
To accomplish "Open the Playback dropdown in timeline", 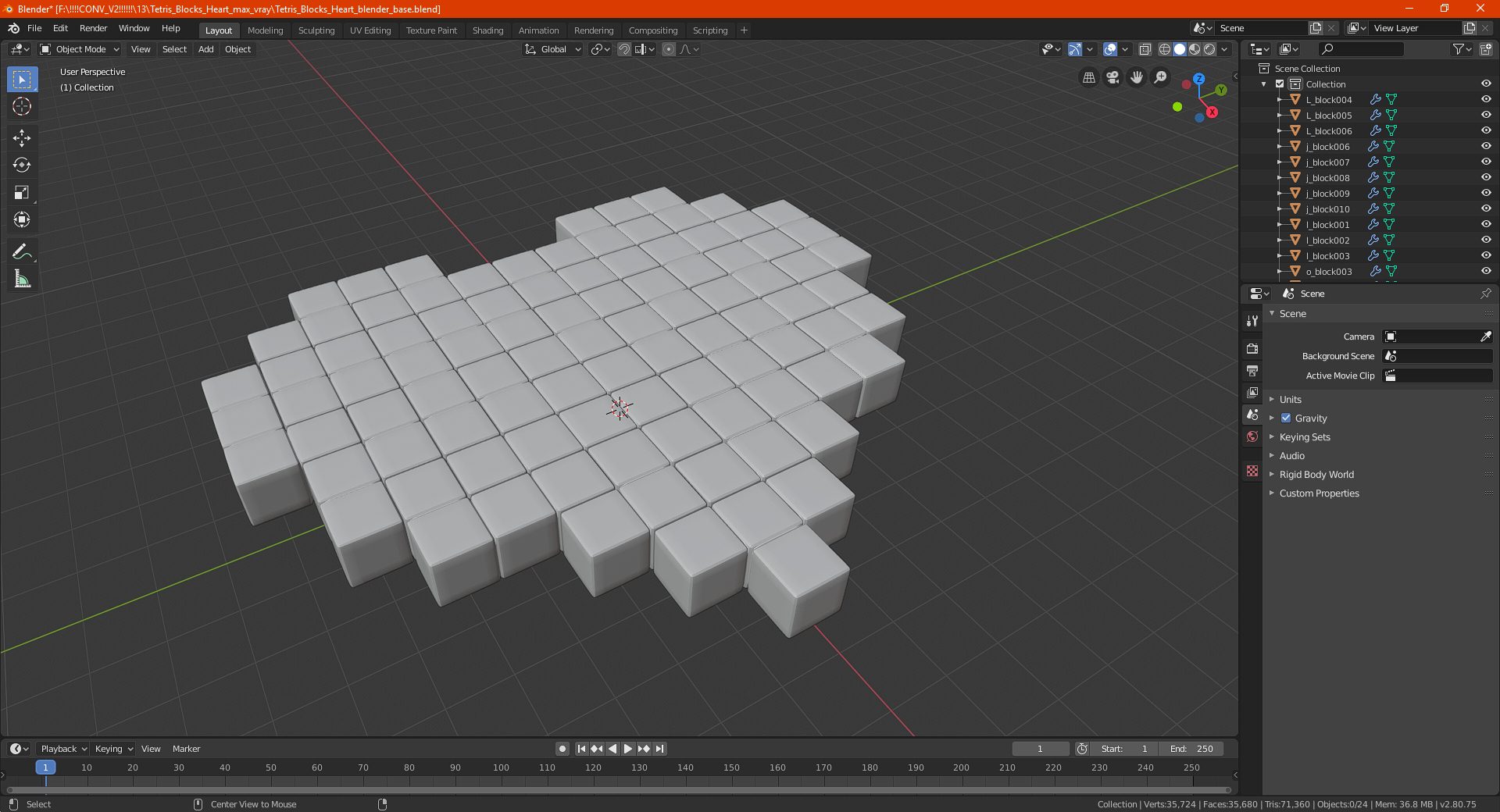I will 63,749.
